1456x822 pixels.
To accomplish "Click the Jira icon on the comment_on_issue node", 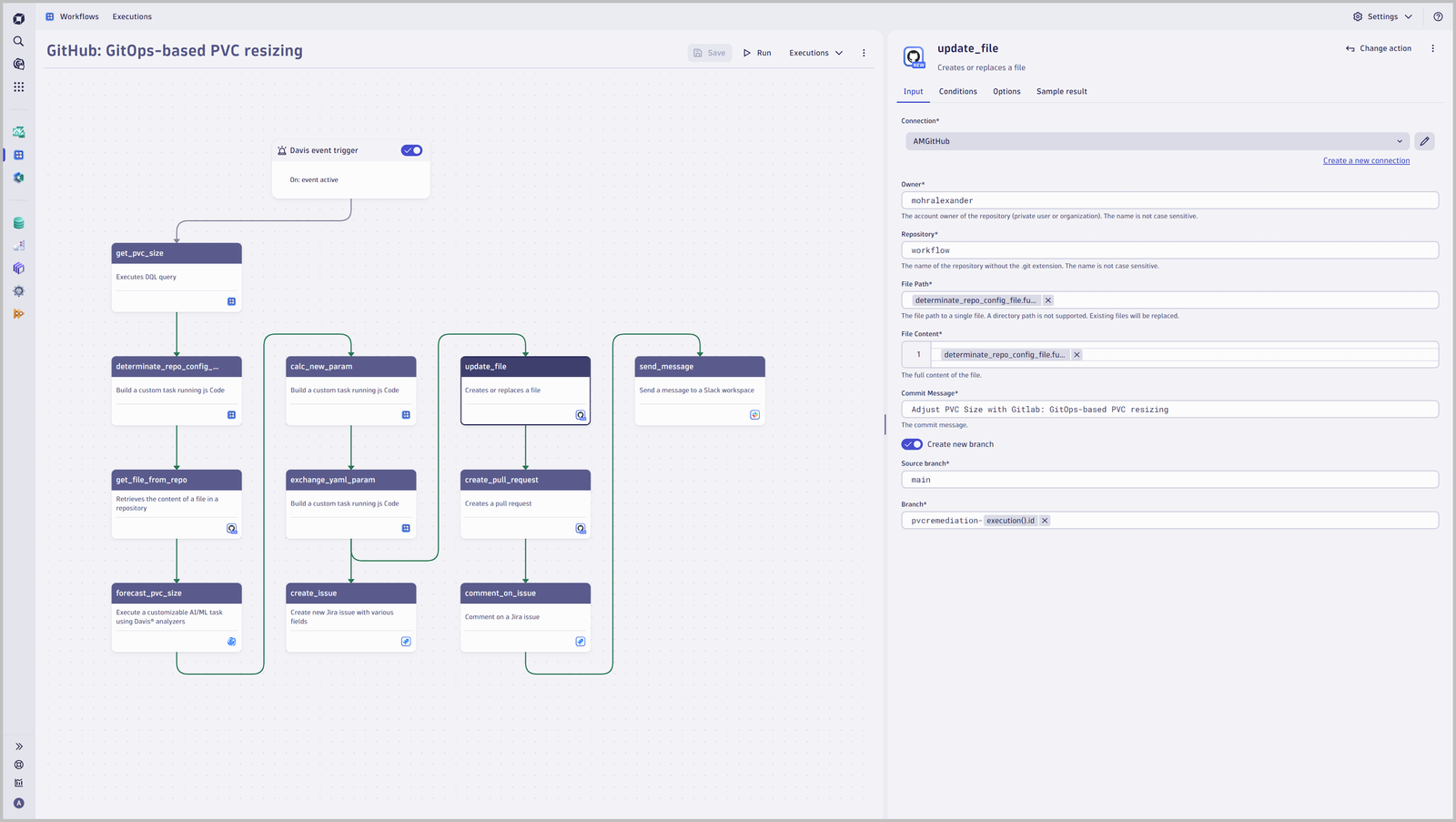I will [x=581, y=642].
